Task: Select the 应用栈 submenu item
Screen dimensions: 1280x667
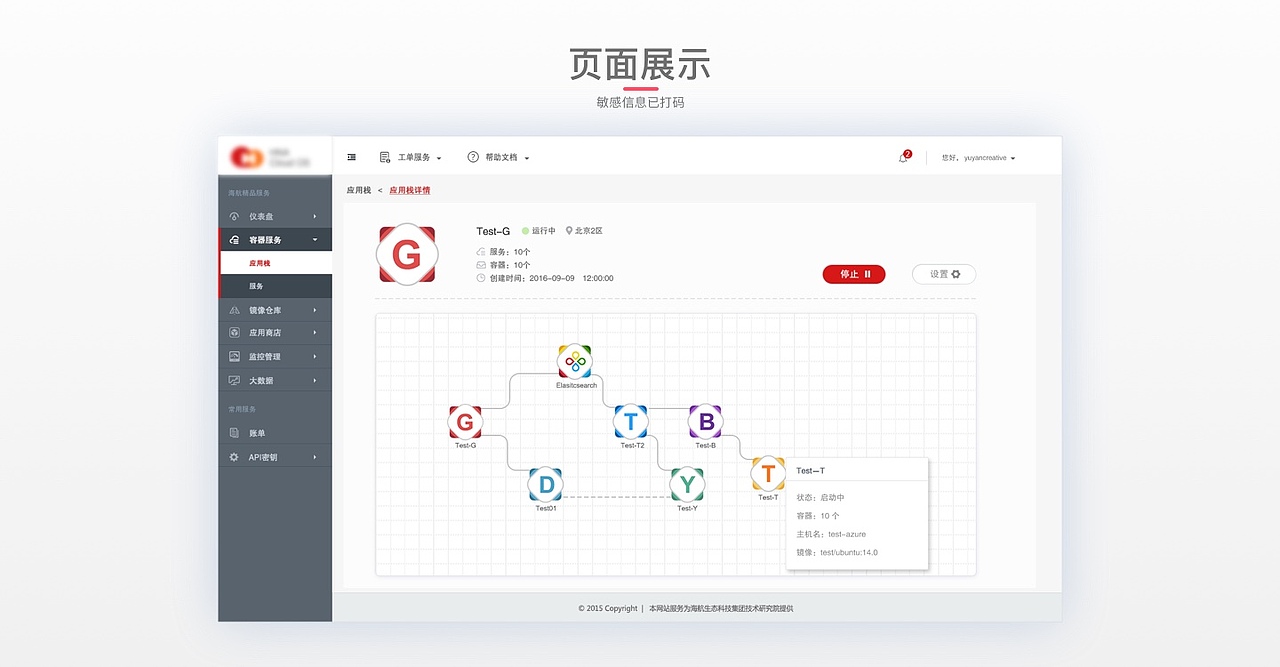Action: pyautogui.click(x=275, y=263)
